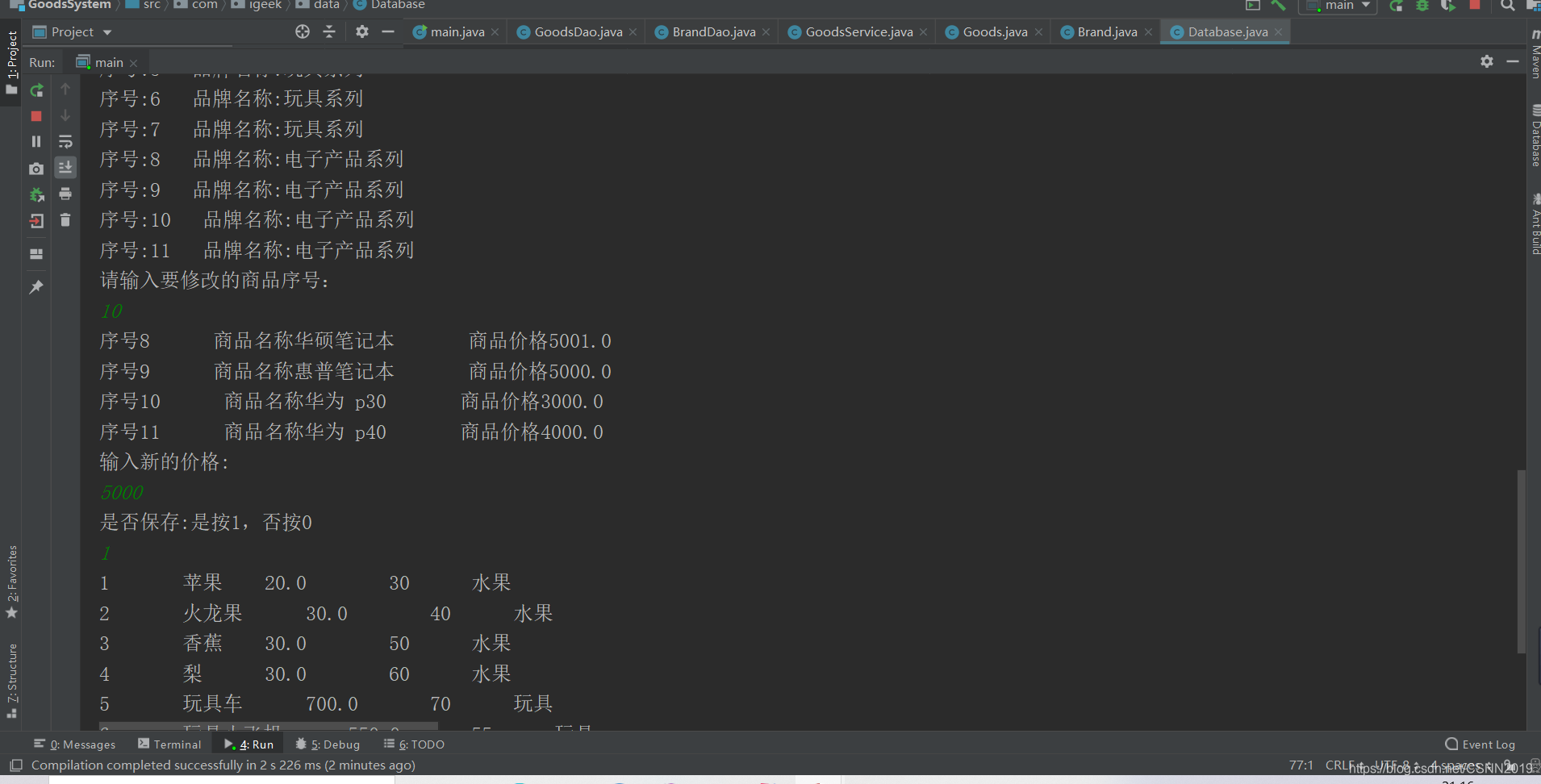The width and height of the screenshot is (1541, 784).
Task: Run with coverage icon in toolbar
Action: tap(1448, 5)
